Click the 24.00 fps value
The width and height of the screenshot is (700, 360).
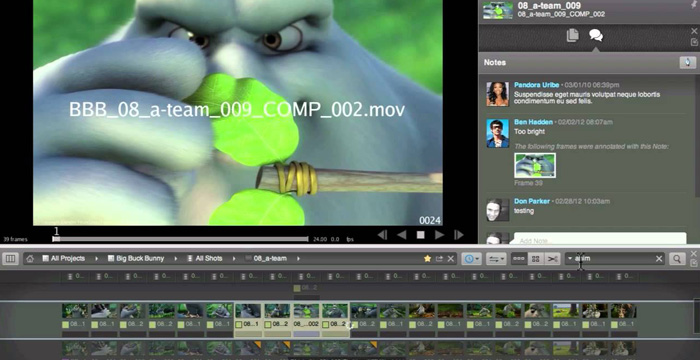(x=320, y=239)
